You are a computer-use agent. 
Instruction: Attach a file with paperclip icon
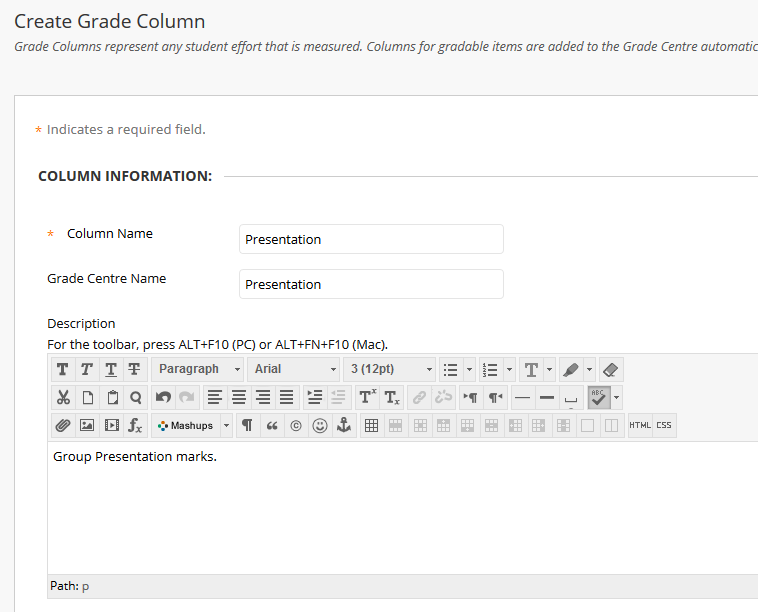coord(63,426)
